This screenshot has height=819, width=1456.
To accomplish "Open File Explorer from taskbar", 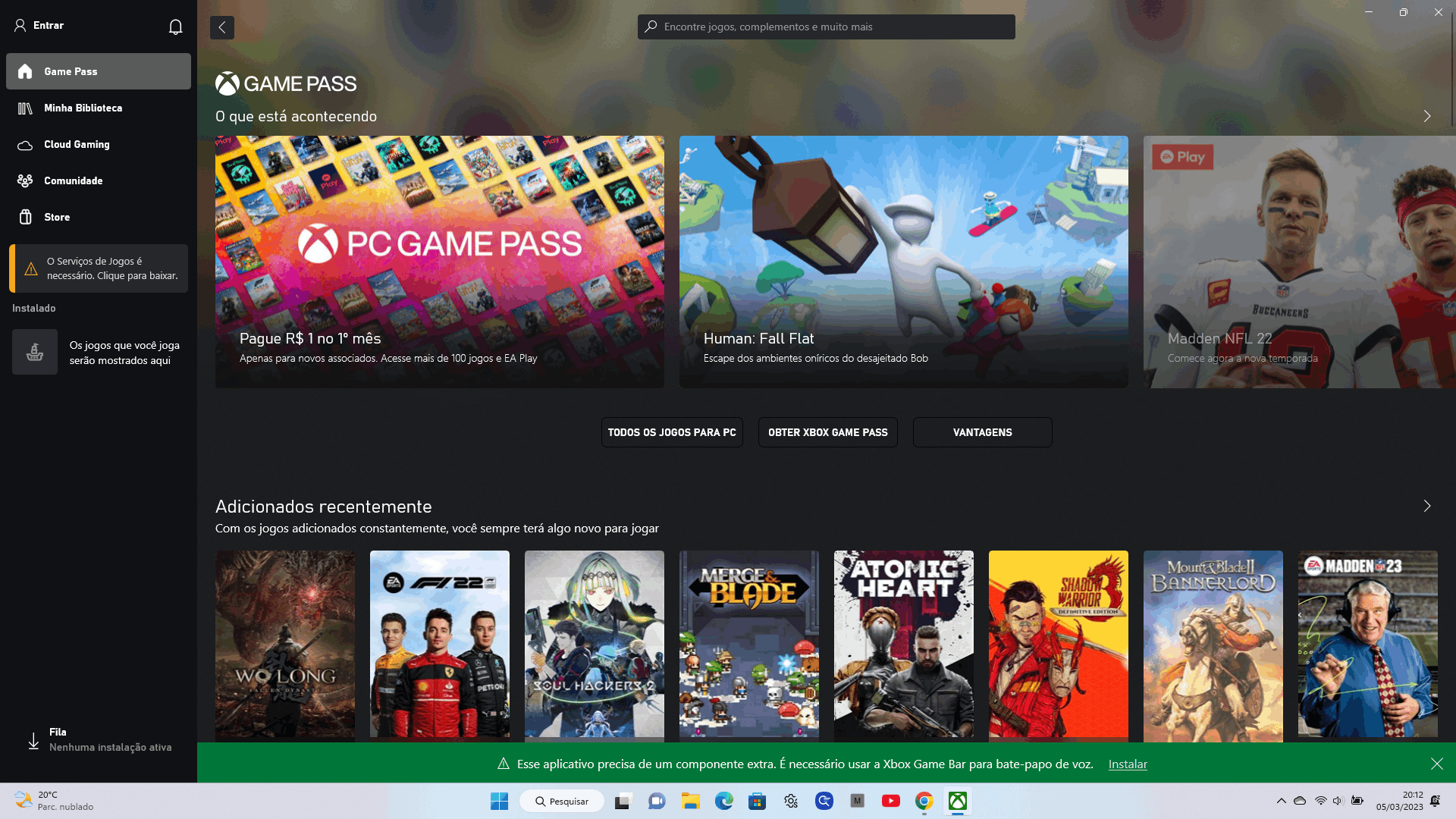I will click(x=690, y=801).
